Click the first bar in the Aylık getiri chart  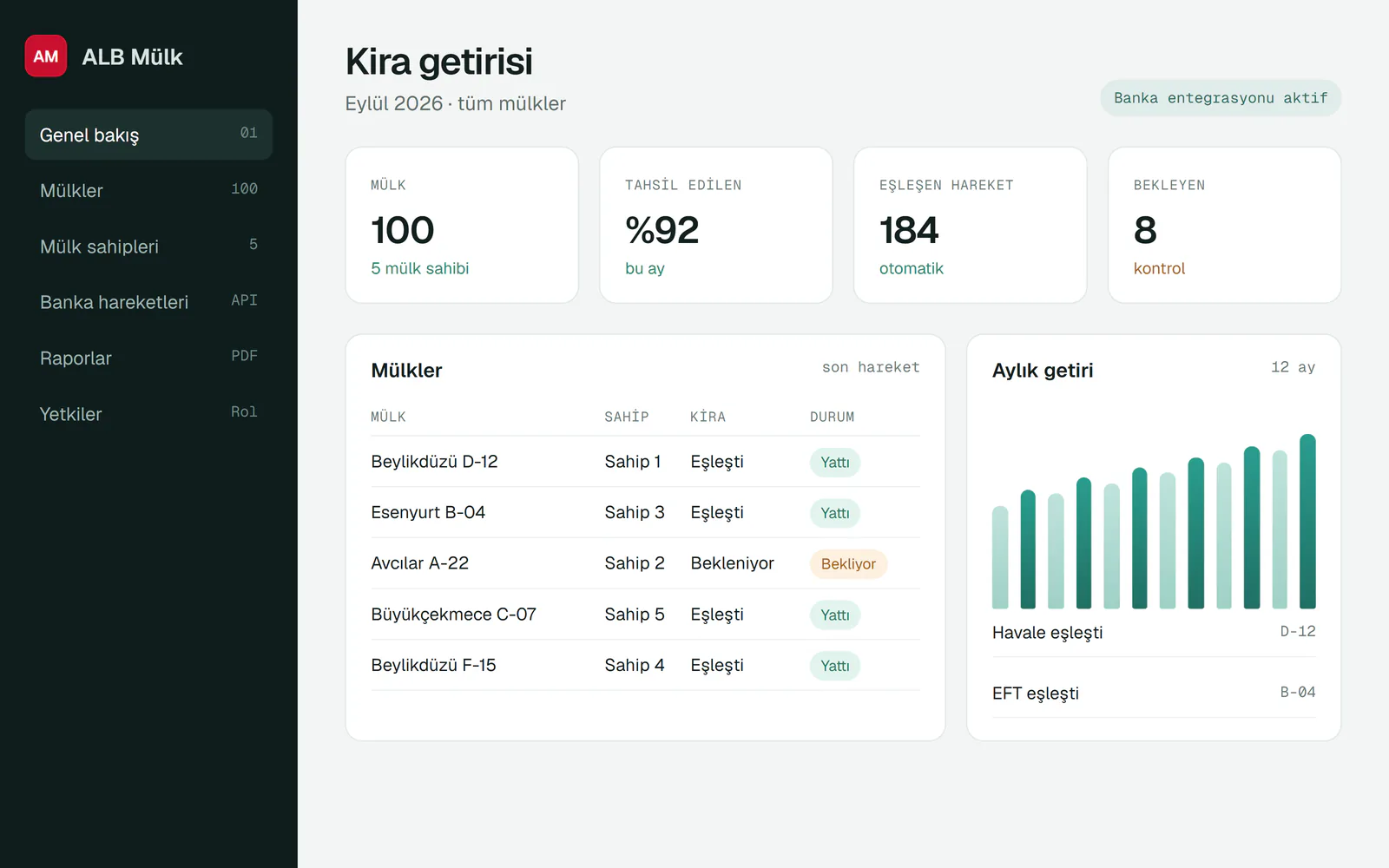click(x=1000, y=557)
